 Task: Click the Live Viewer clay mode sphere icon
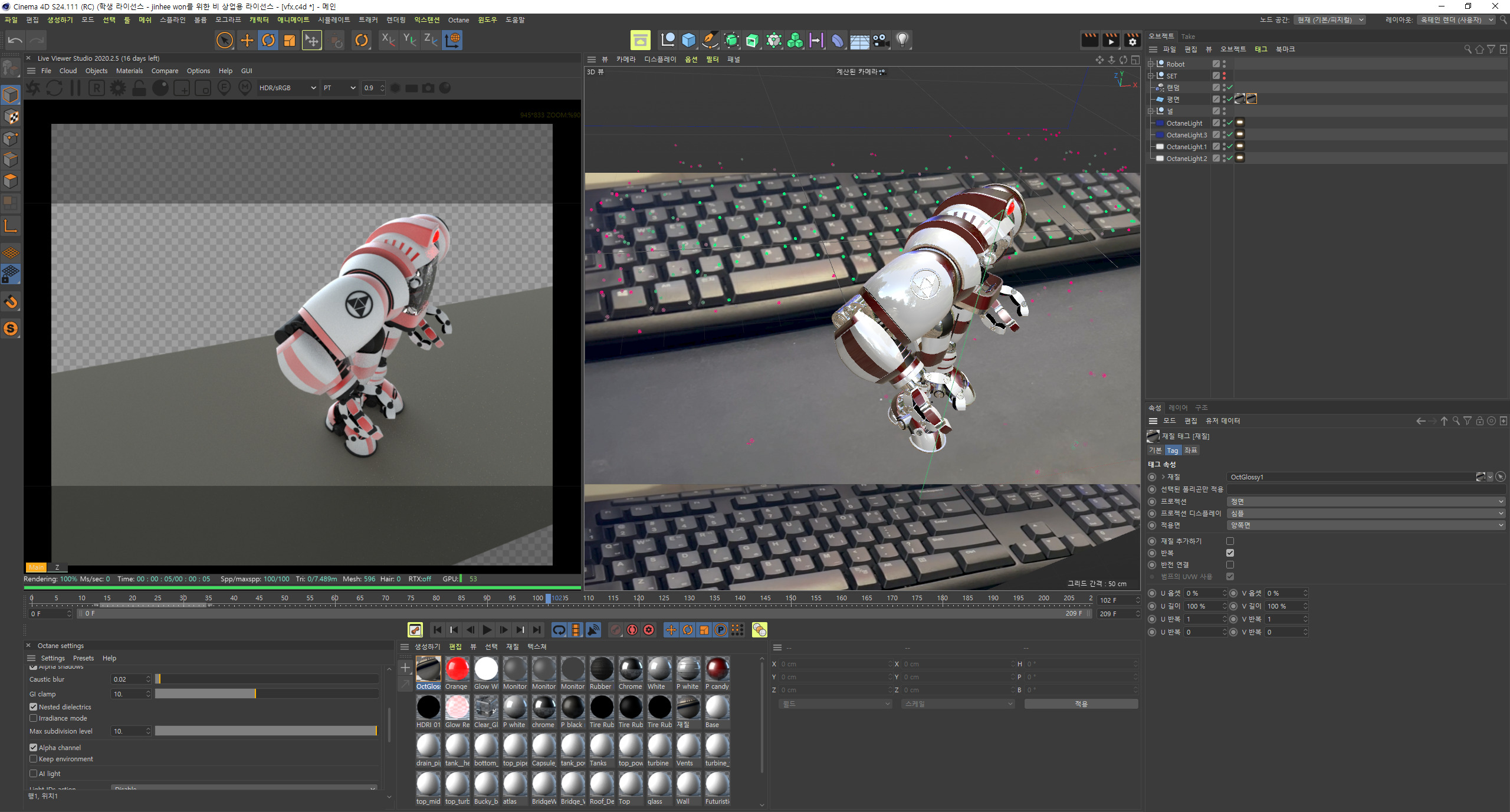click(160, 88)
